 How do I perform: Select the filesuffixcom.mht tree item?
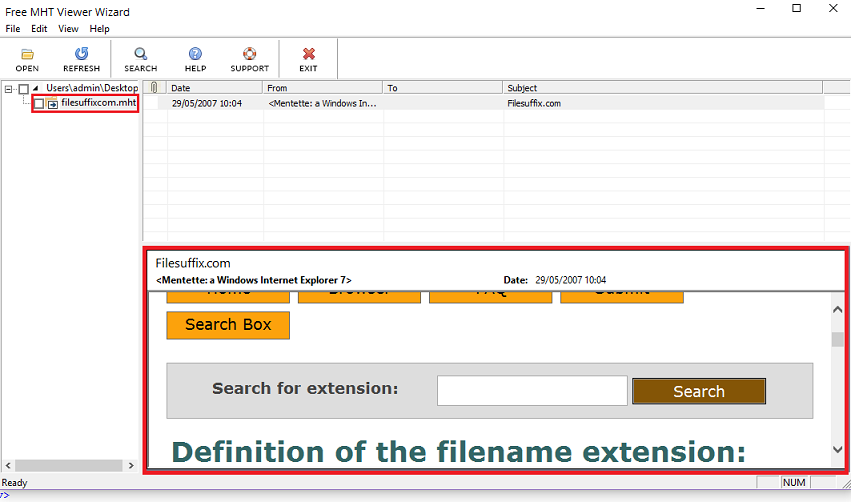[98, 103]
